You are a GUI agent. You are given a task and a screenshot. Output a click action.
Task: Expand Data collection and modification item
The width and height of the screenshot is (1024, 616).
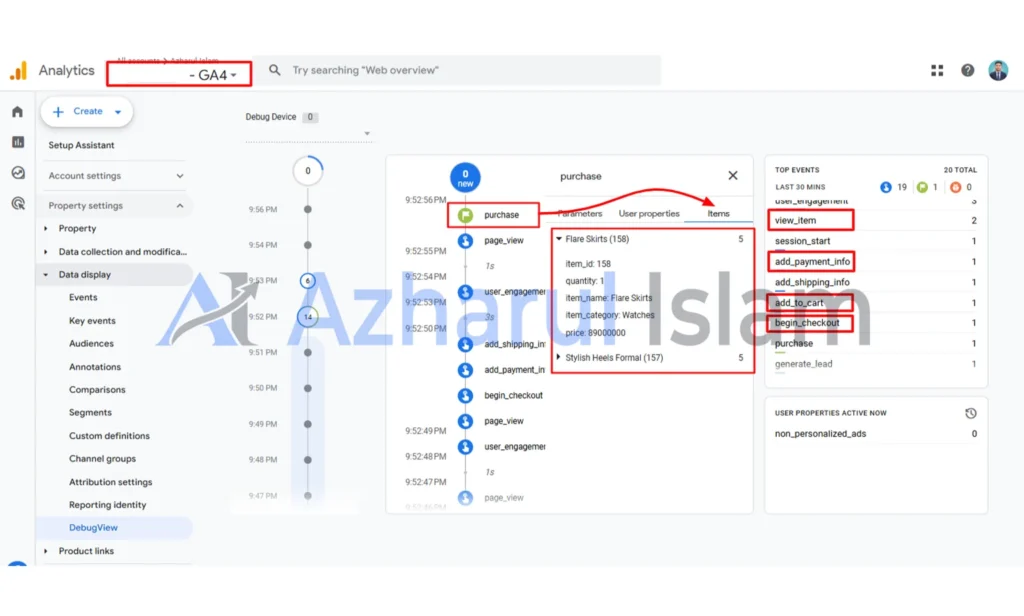point(46,251)
